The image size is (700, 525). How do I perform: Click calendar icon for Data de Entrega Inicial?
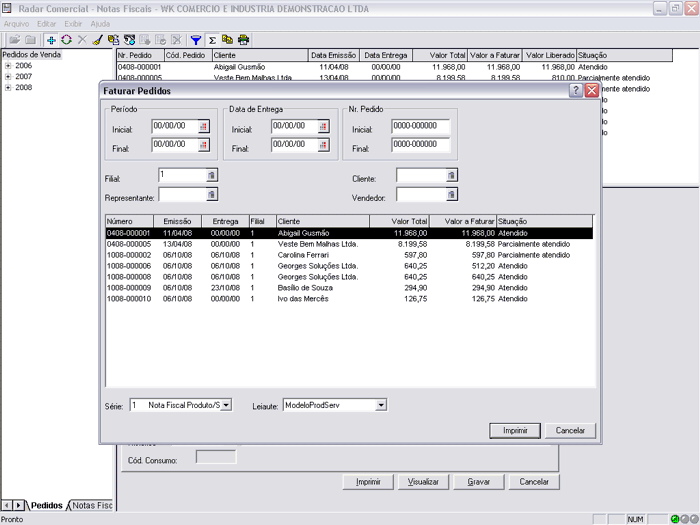324,127
